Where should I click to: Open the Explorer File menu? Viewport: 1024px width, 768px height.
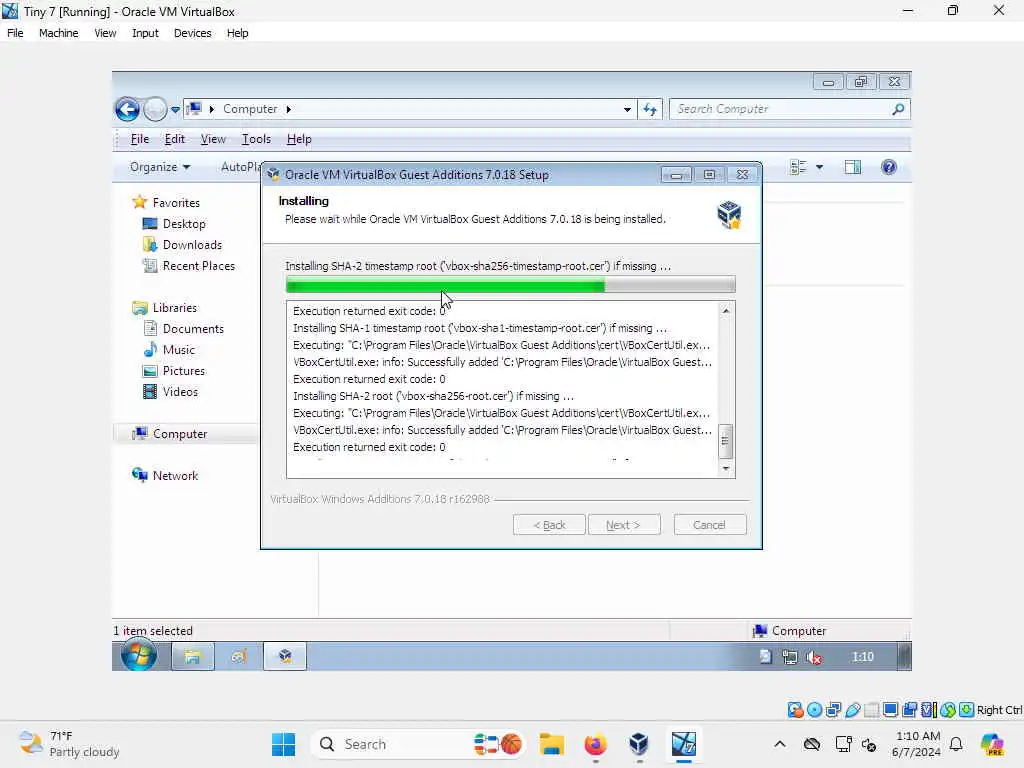[x=140, y=139]
